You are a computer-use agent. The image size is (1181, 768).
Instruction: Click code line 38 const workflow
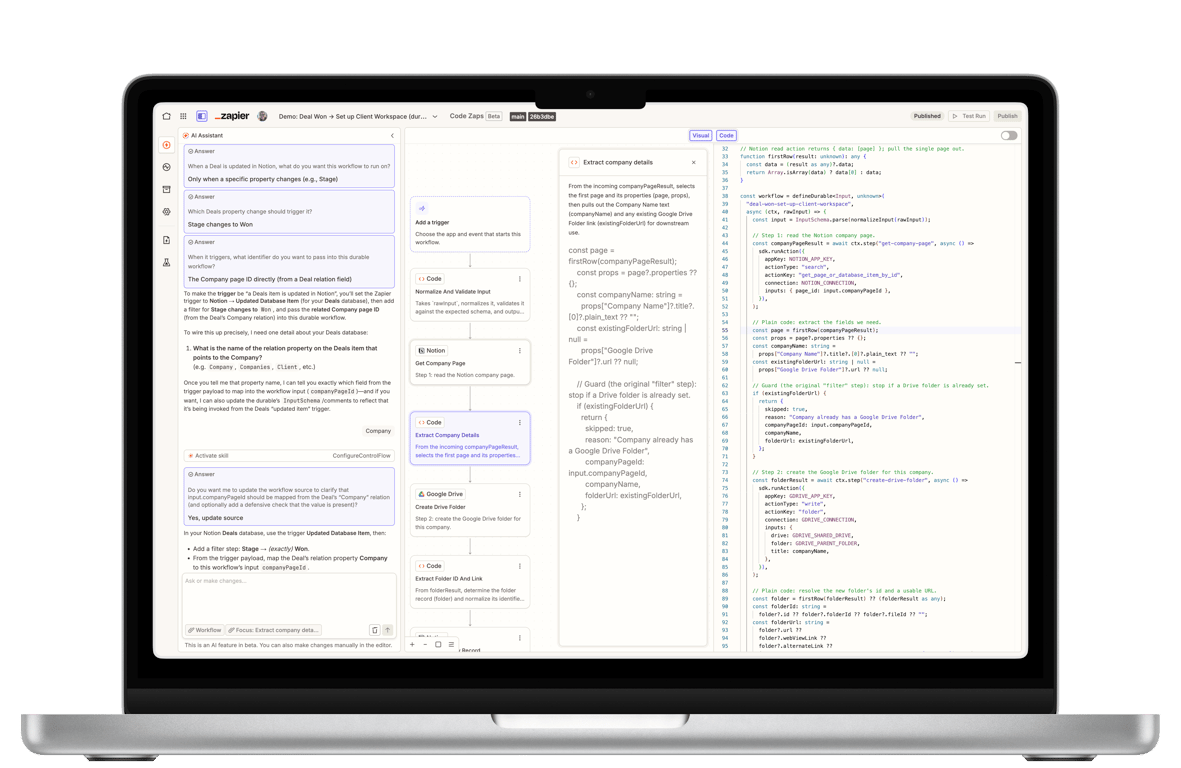(x=812, y=196)
